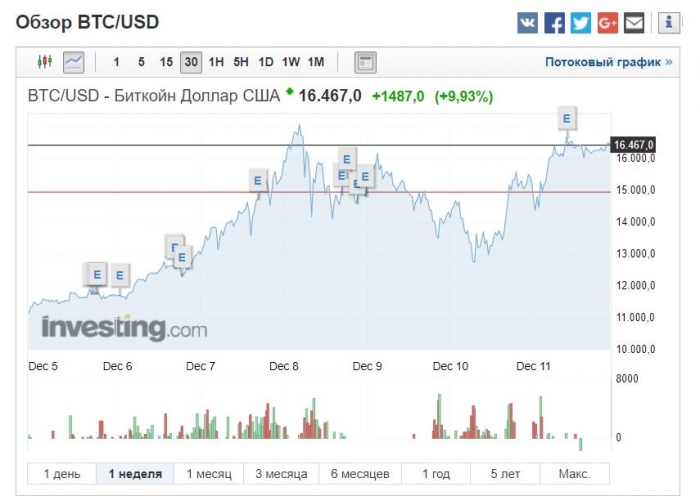Click the 16.467,0 price label on axis
The image size is (700, 496).
tap(634, 145)
